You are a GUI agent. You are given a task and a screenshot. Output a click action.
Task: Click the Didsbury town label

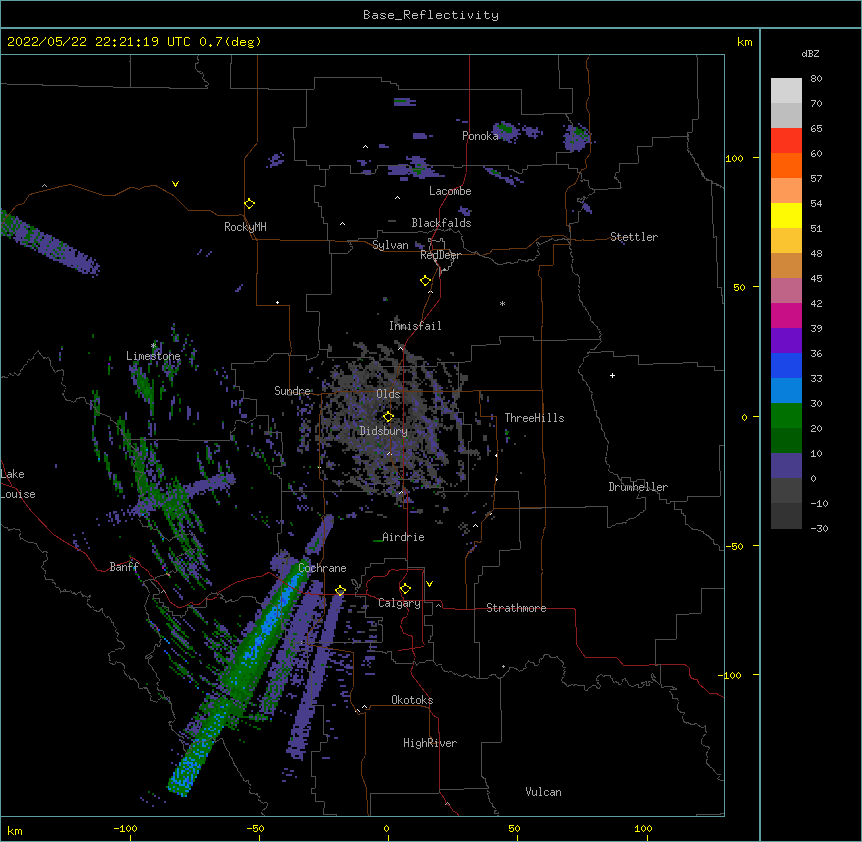coord(384,431)
